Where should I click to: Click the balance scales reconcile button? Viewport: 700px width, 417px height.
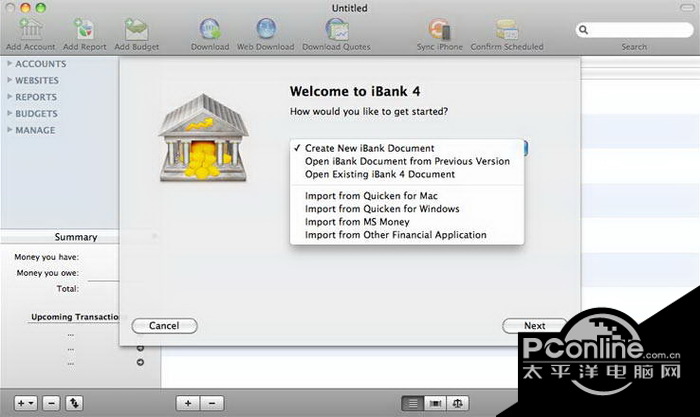coord(457,403)
